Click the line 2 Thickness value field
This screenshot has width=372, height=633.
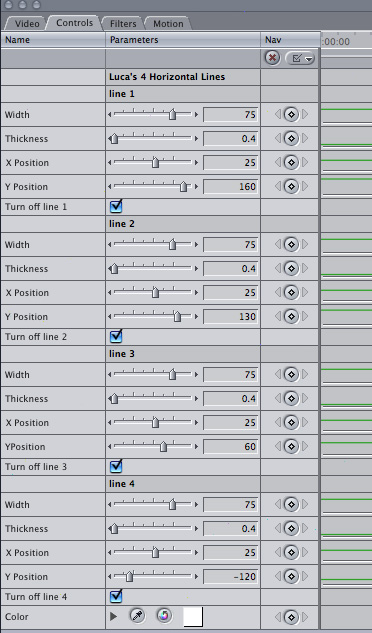click(x=230, y=268)
